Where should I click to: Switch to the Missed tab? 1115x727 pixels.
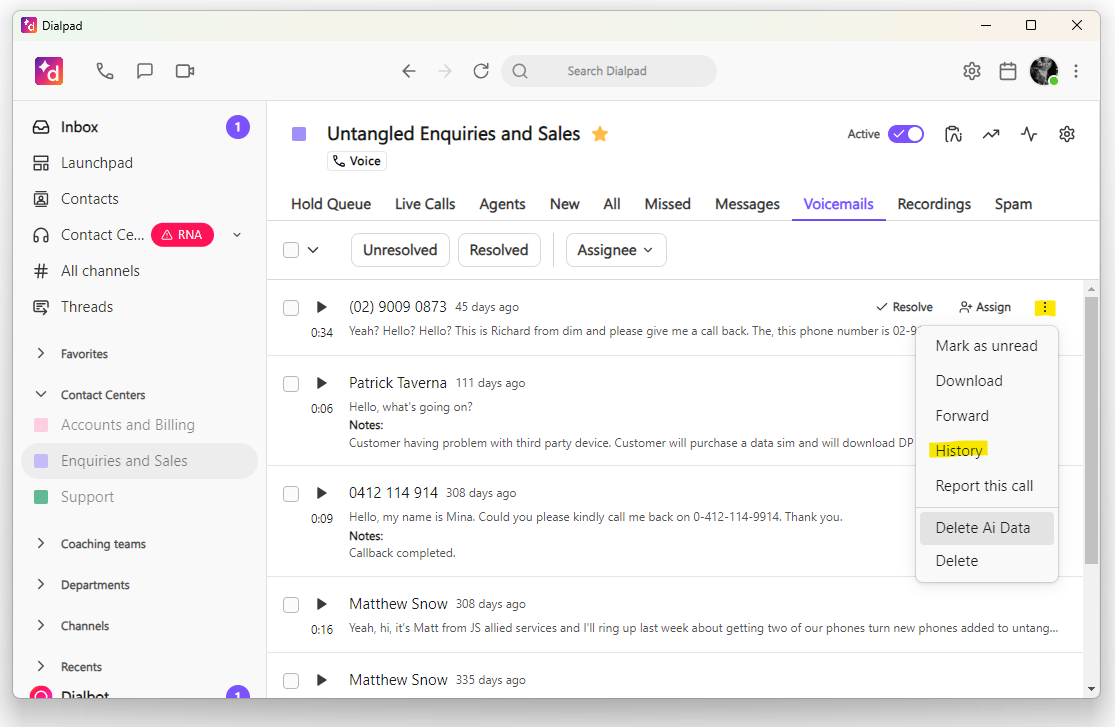668,204
